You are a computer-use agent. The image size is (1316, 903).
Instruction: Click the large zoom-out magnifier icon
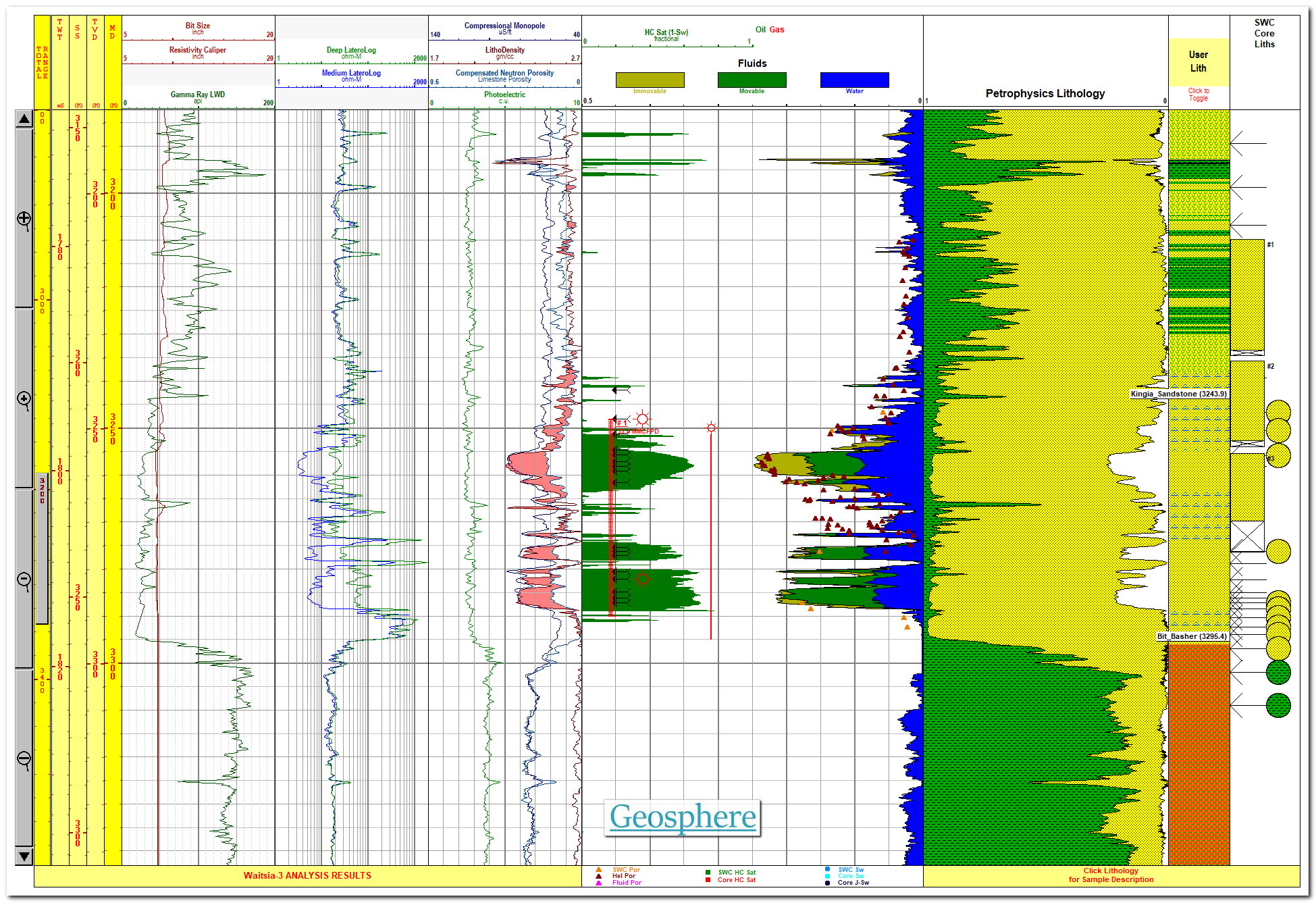click(24, 759)
